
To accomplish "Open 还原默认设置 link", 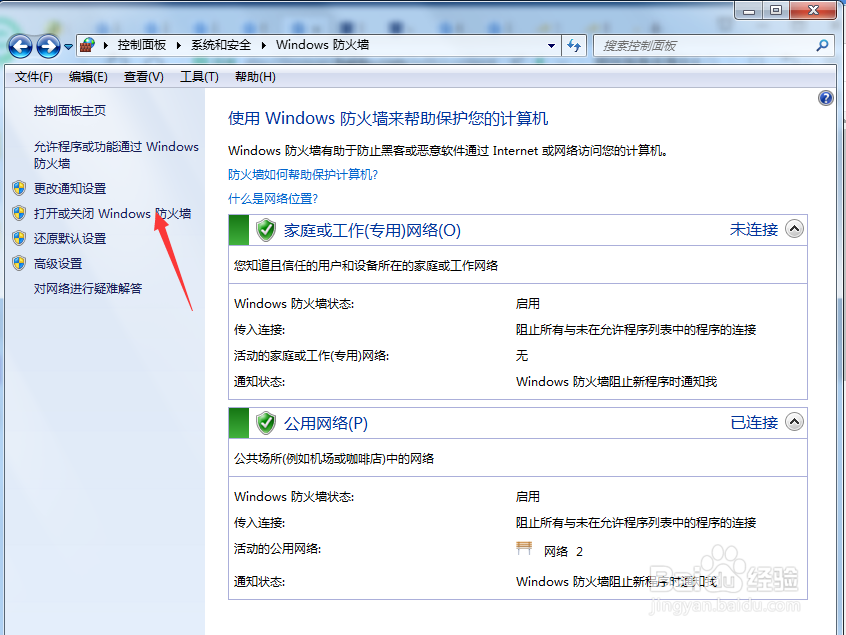I will click(x=70, y=238).
